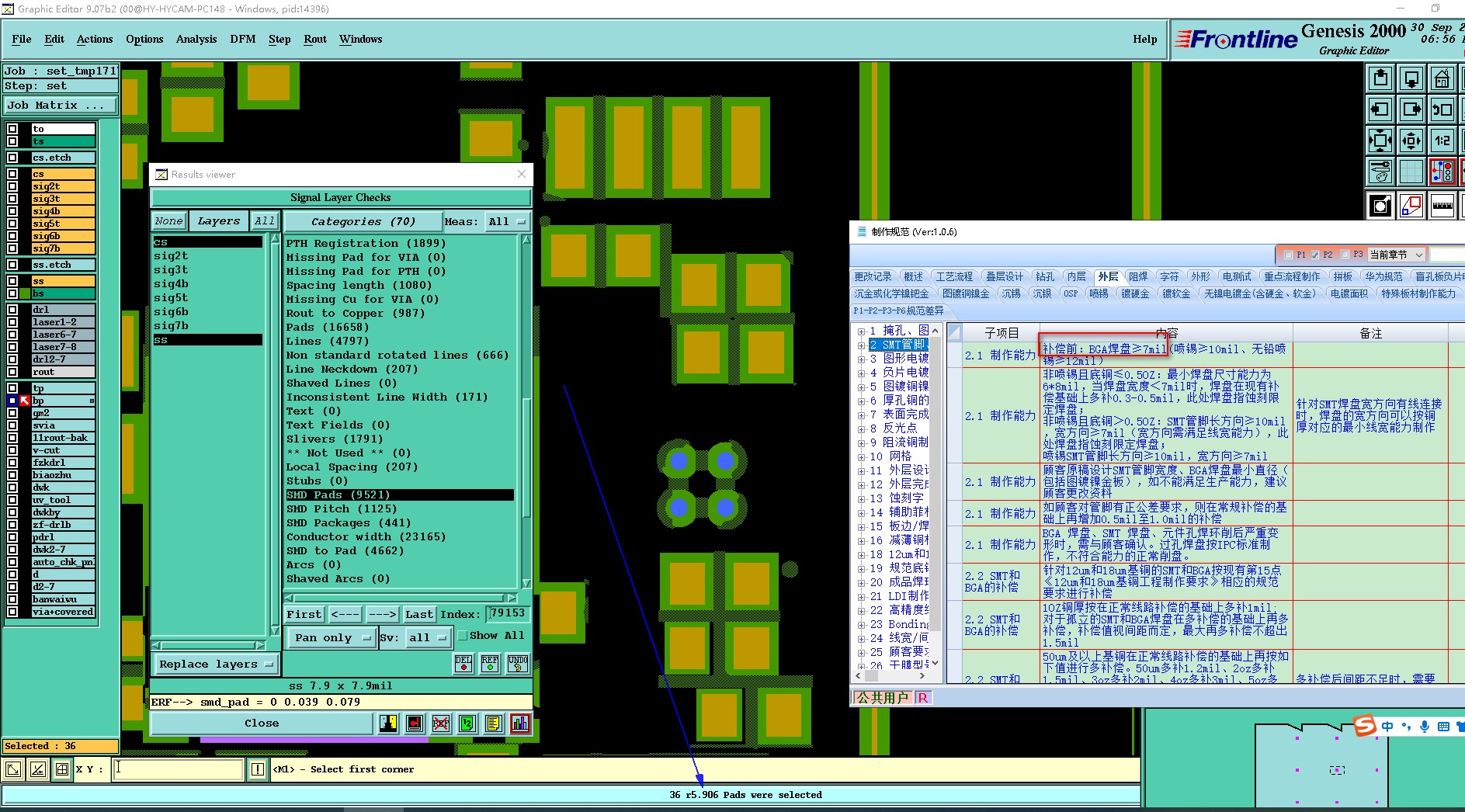
Task: Click the crossed-out REF icon
Action: [x=441, y=724]
